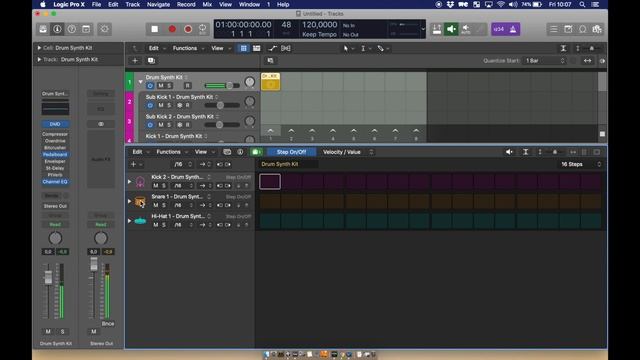Toggle power on Drum Synth Kit track
Image resolution: width=640 pixels, height=360 pixels.
pos(150,86)
